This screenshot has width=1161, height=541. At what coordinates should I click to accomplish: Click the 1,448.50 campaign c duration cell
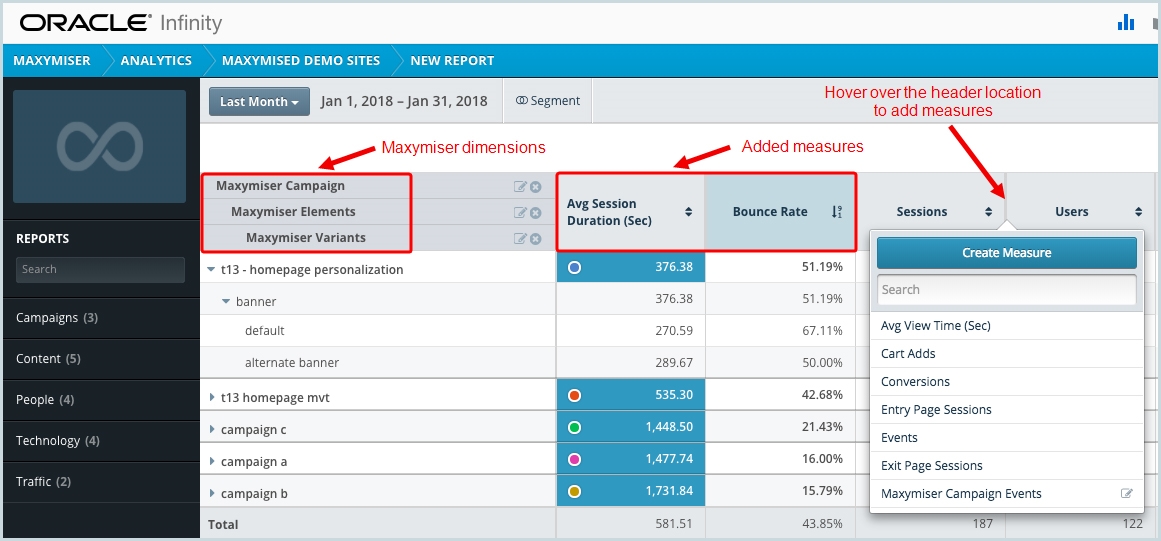coord(630,427)
